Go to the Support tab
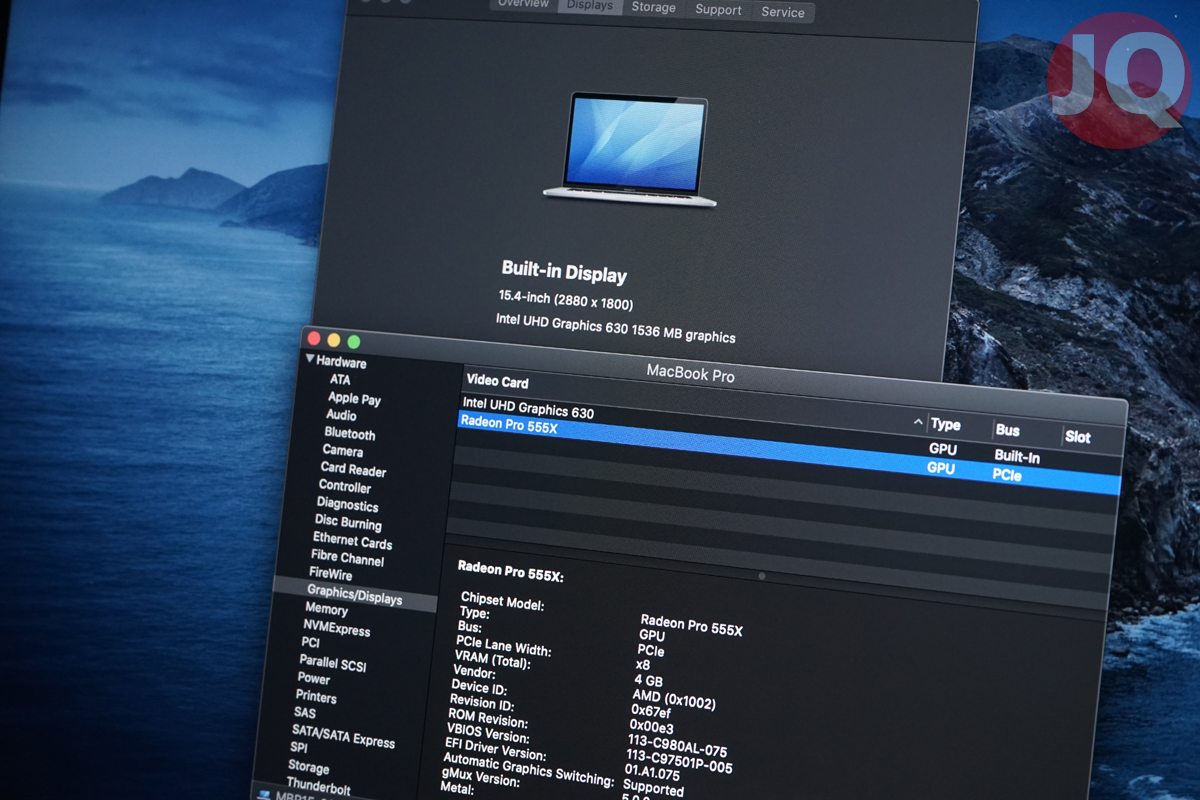 pyautogui.click(x=718, y=10)
